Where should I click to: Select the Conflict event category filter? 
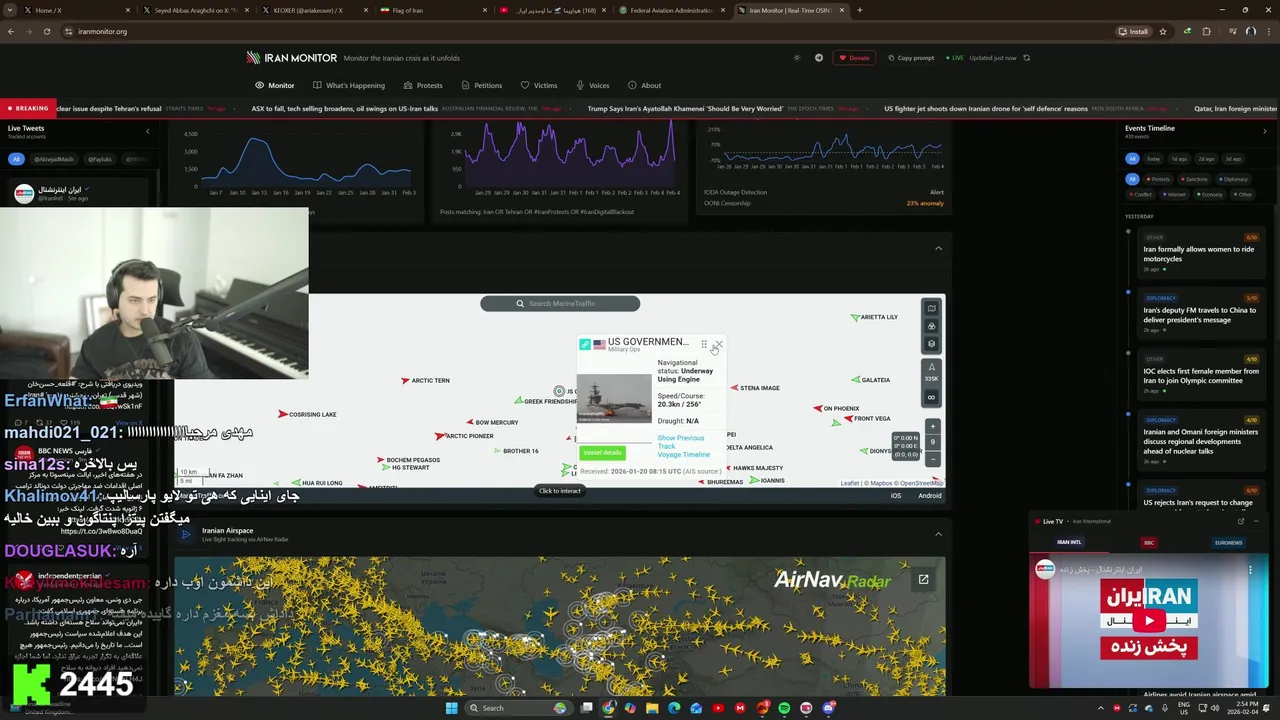pos(1140,195)
